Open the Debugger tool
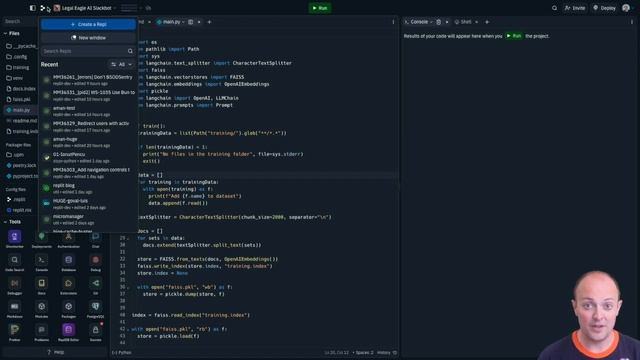Image resolution: width=640 pixels, height=360 pixels. 15,285
